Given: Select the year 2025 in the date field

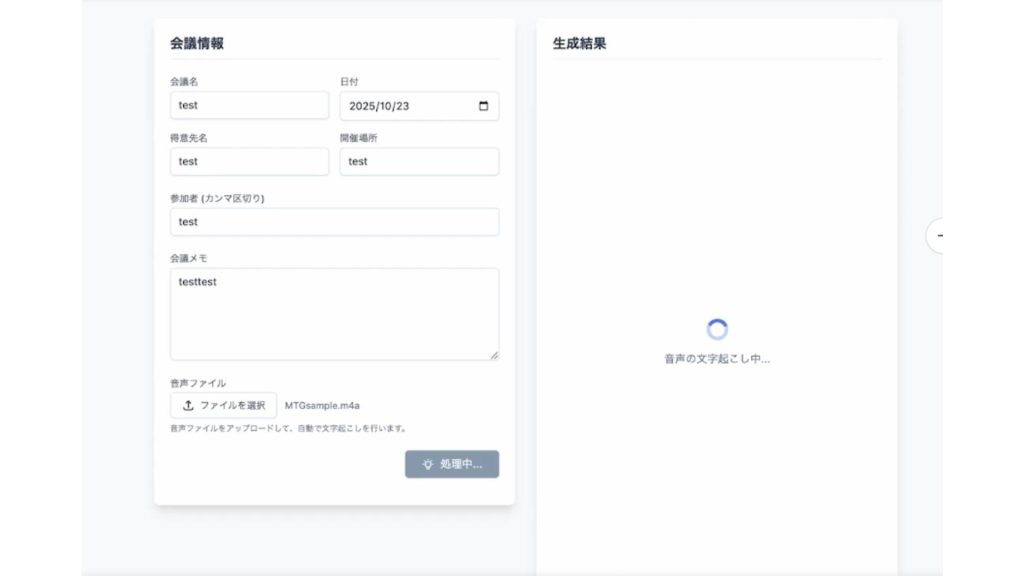Looking at the screenshot, I should click(362, 106).
